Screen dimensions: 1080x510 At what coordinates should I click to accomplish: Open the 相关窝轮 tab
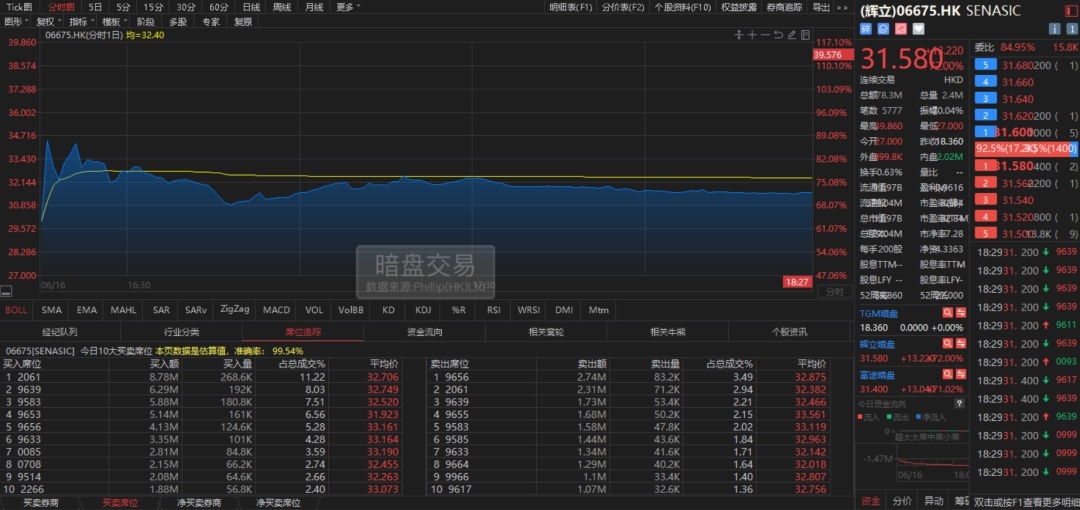point(546,332)
